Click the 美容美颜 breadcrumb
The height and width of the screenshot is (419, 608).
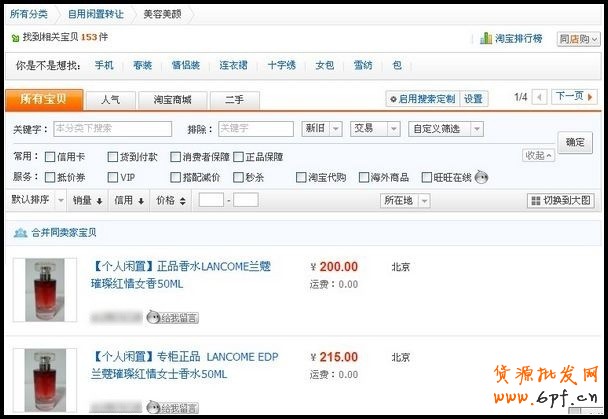[162, 14]
